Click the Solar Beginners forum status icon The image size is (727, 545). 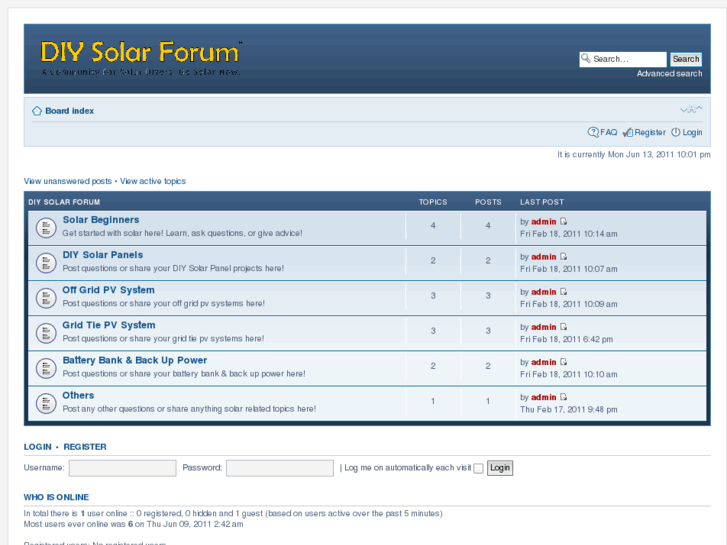[45, 227]
